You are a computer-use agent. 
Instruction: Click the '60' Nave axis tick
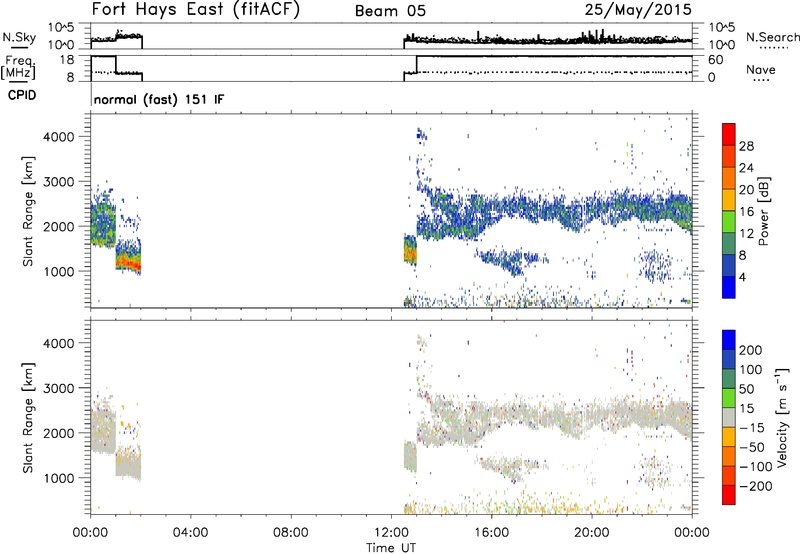(x=715, y=60)
